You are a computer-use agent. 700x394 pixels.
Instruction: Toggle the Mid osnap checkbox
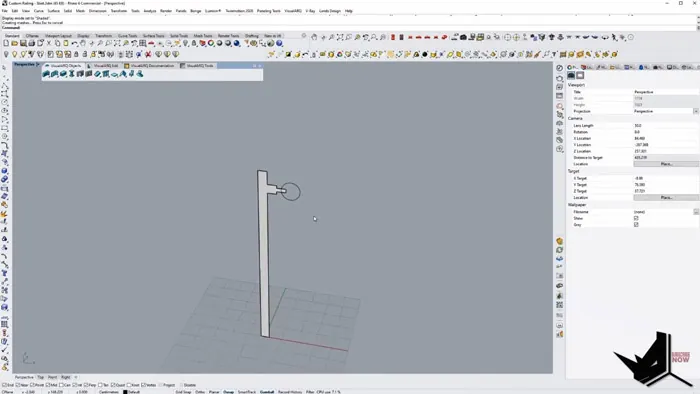[x=48, y=385]
